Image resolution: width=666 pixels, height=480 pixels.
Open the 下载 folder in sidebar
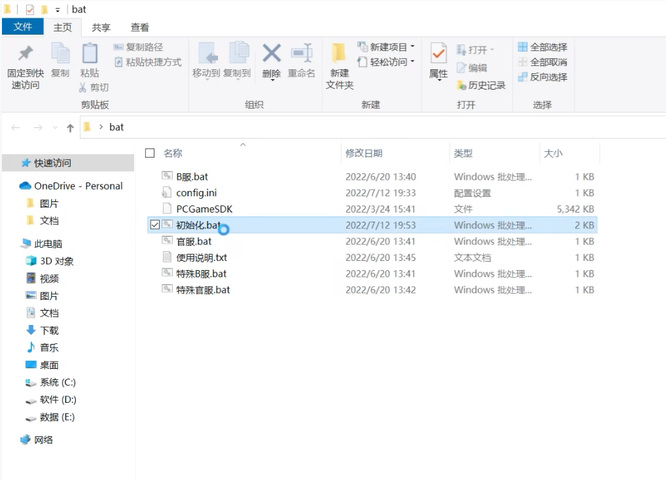pyautogui.click(x=42, y=330)
